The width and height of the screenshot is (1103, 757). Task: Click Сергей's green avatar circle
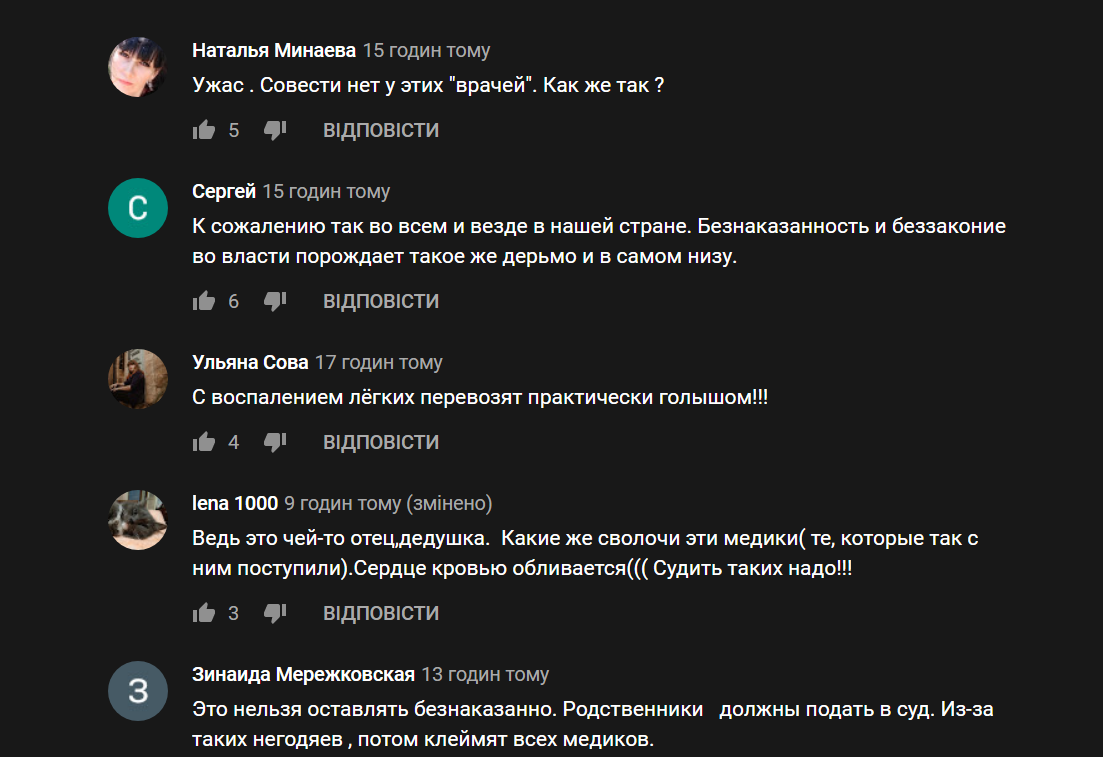tap(138, 208)
